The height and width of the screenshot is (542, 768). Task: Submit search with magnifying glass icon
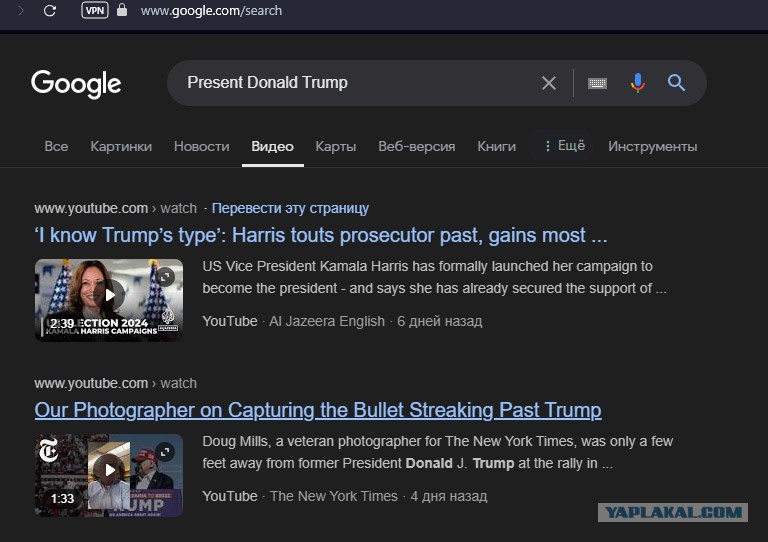pos(676,83)
